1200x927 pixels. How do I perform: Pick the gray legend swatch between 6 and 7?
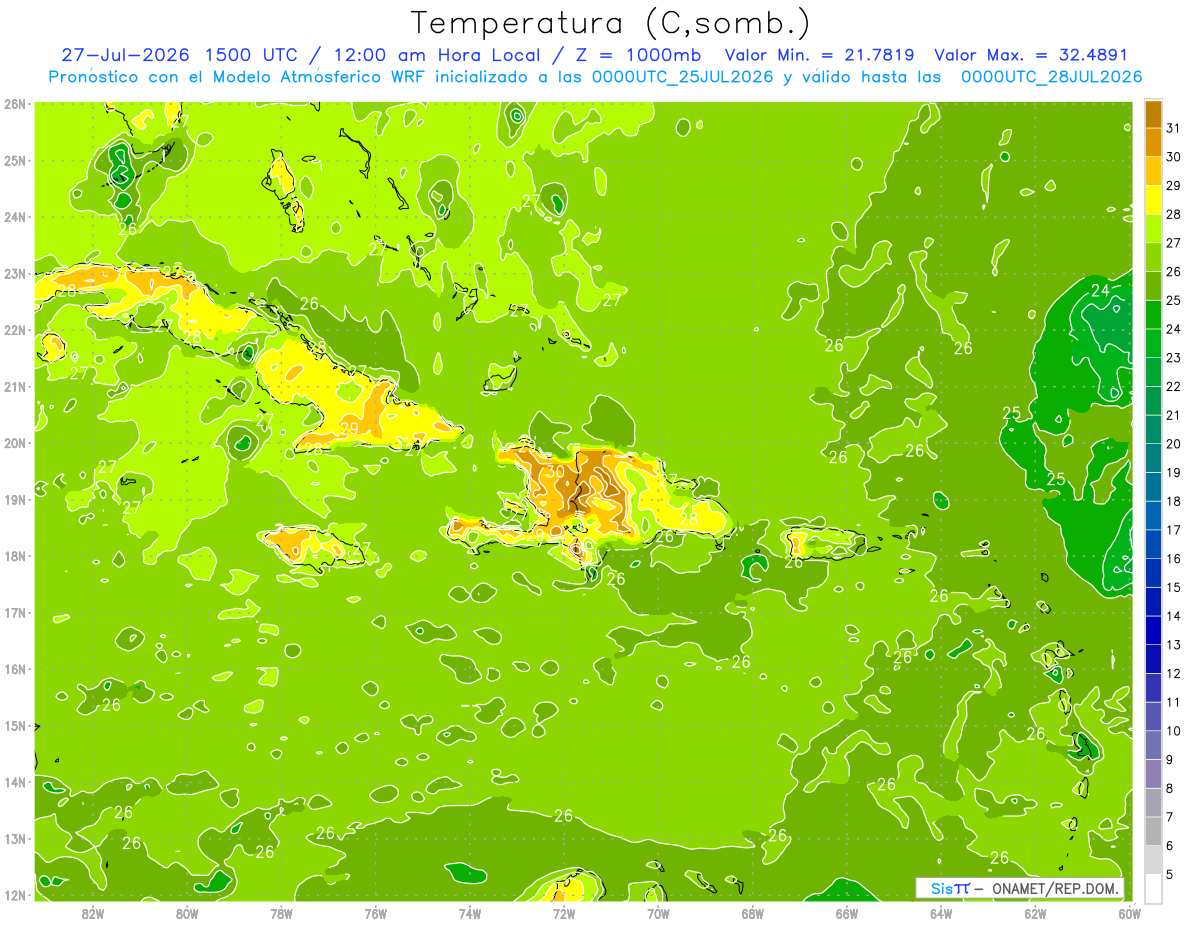coord(1154,831)
